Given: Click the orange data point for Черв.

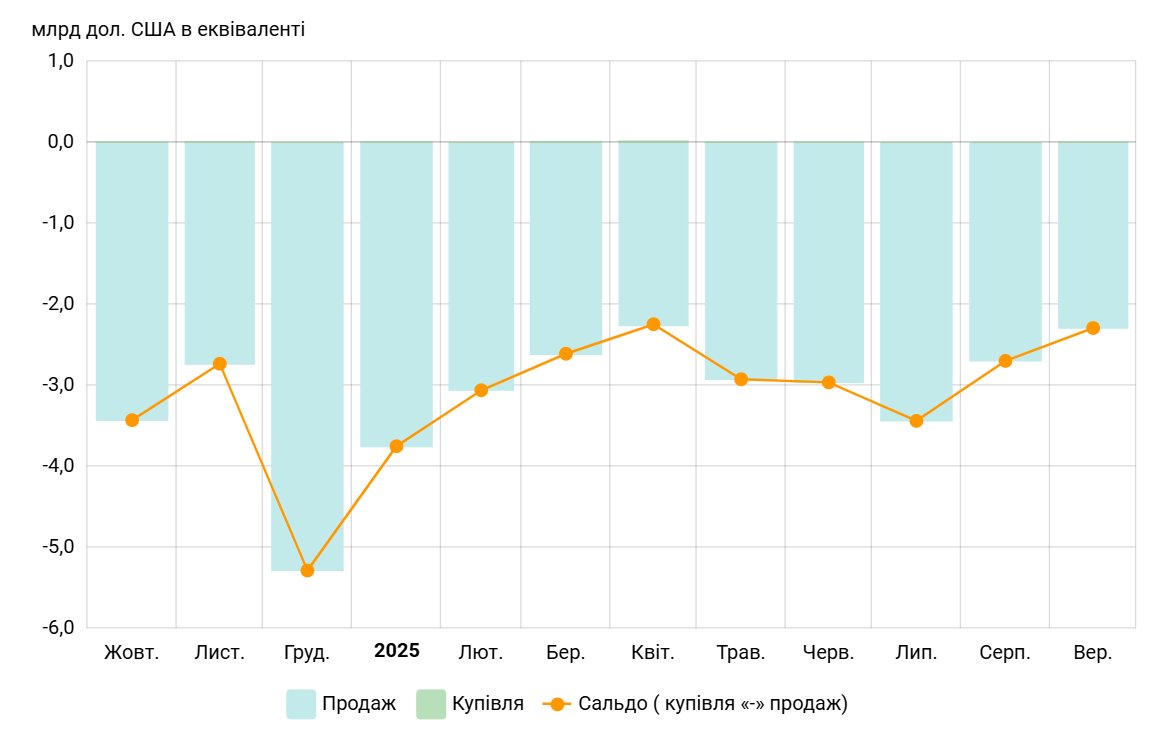Looking at the screenshot, I should [x=828, y=382].
